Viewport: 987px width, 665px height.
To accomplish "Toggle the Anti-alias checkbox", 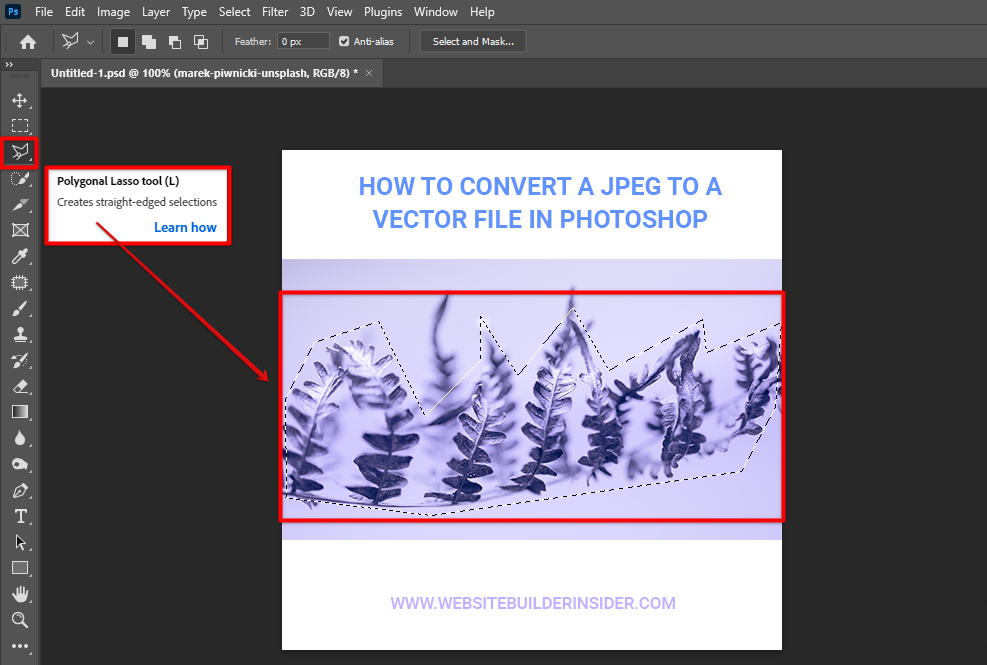I will pyautogui.click(x=344, y=42).
